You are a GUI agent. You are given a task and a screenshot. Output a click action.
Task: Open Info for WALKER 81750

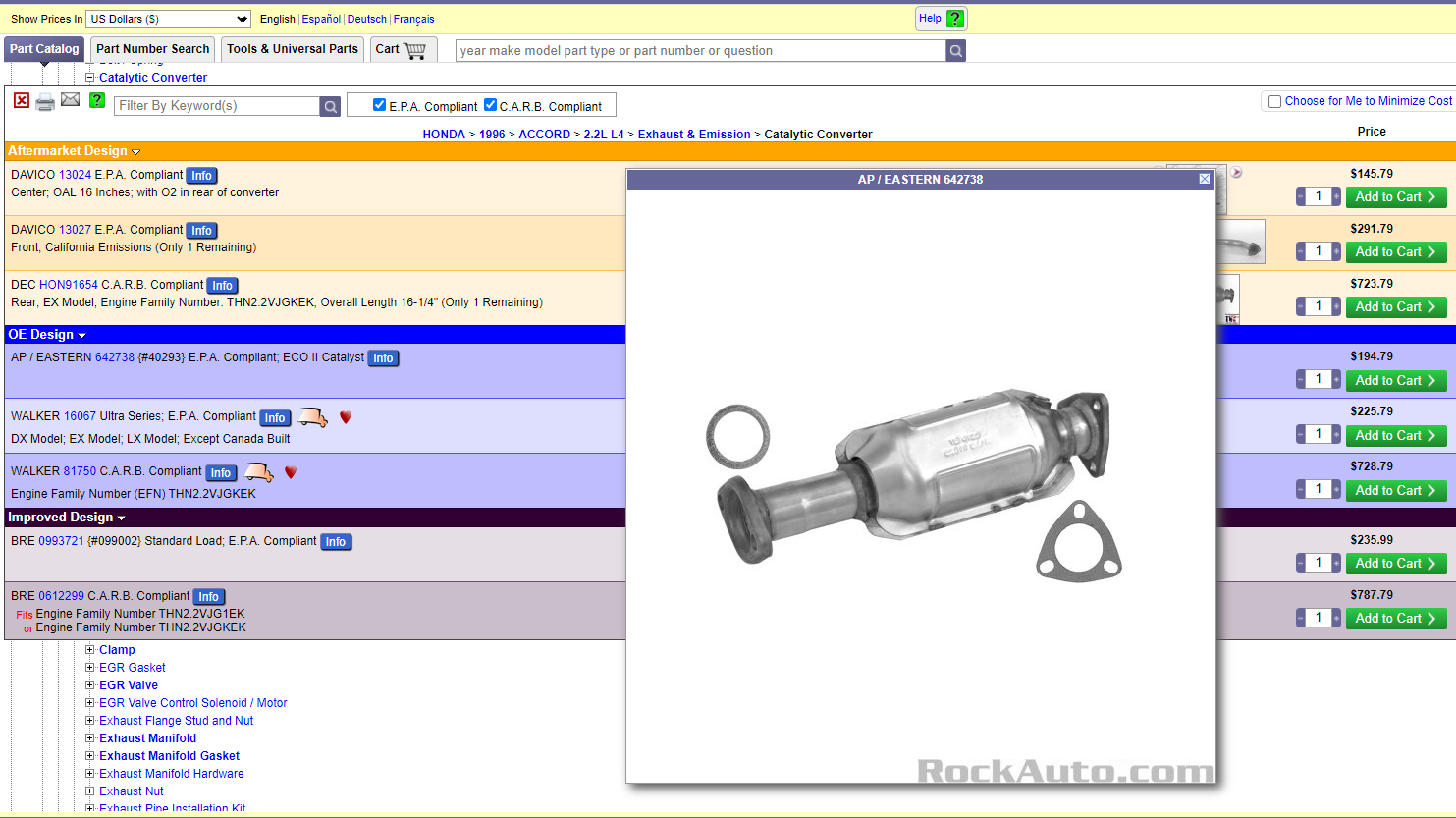[221, 472]
